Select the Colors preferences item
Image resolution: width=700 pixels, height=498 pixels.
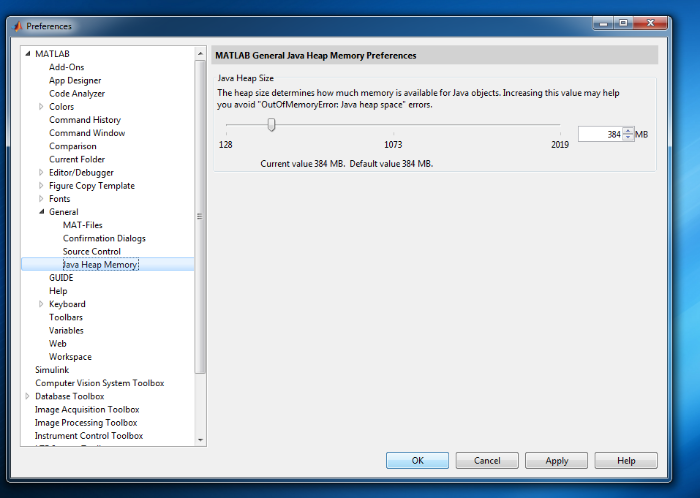(x=61, y=107)
